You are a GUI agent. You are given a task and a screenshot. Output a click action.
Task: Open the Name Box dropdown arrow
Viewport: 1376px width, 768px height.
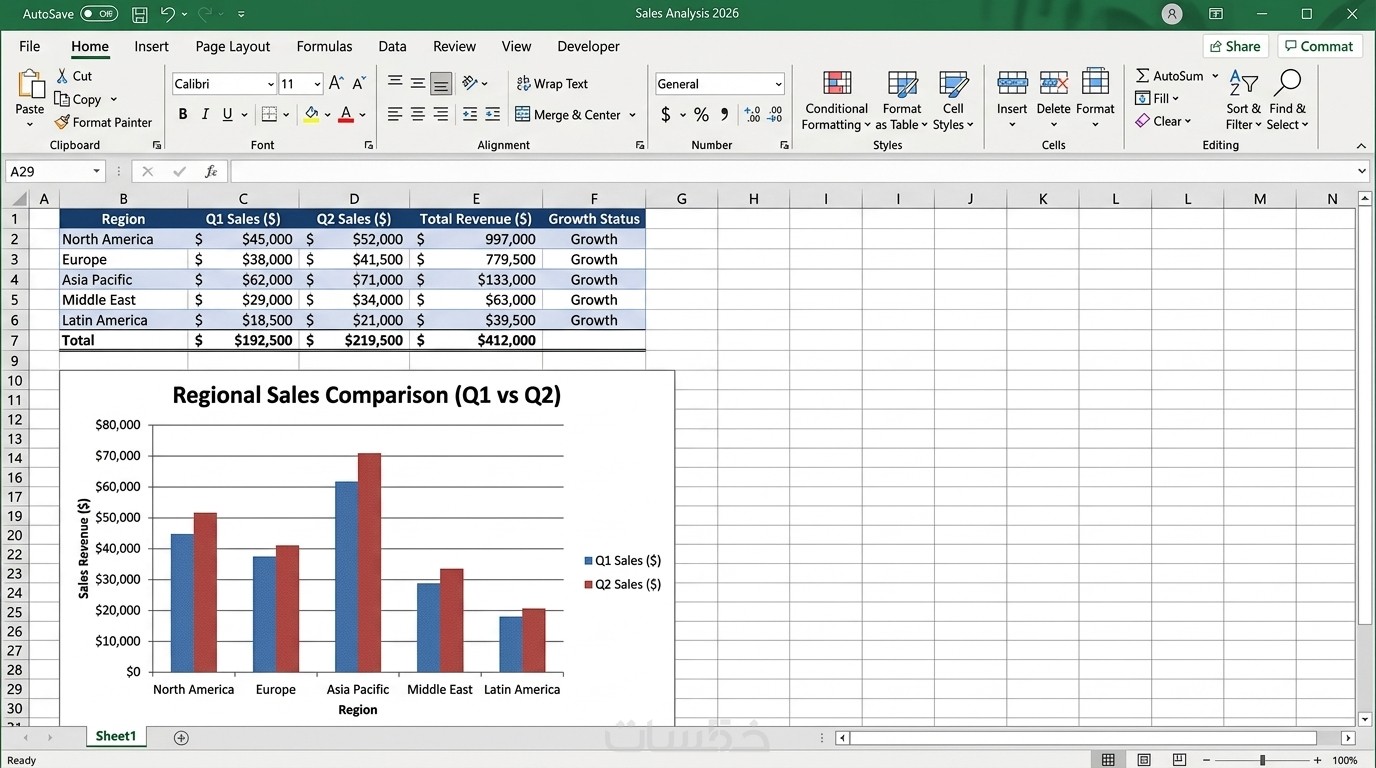tap(97, 172)
